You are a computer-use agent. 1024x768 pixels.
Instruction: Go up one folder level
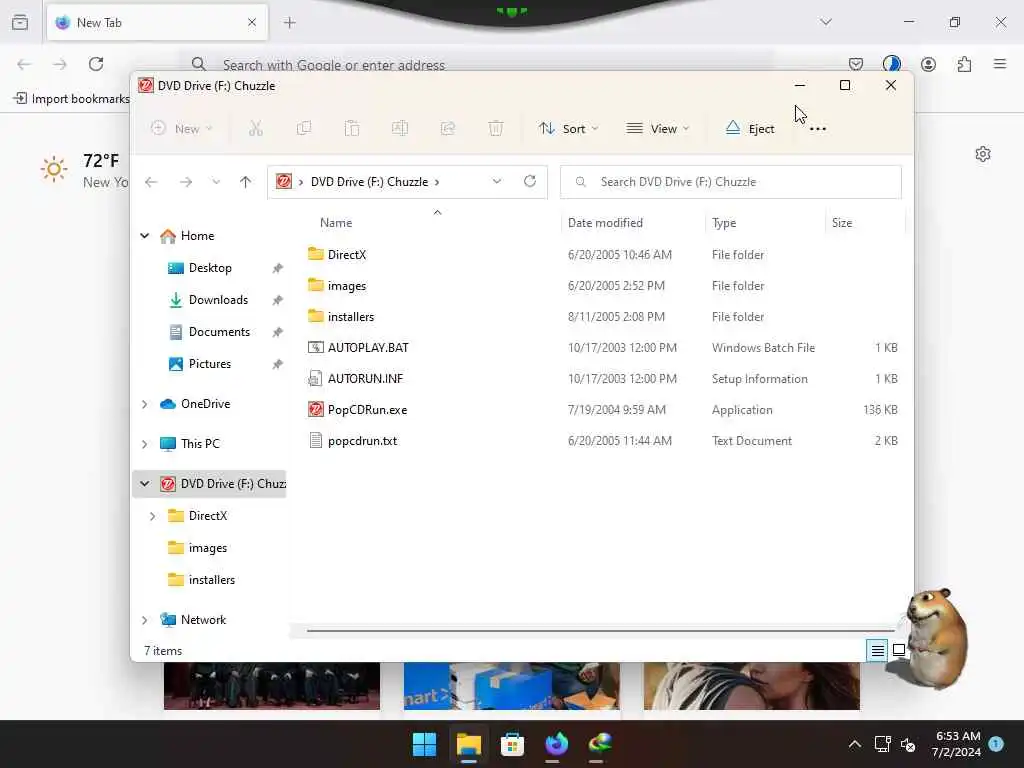tap(245, 182)
